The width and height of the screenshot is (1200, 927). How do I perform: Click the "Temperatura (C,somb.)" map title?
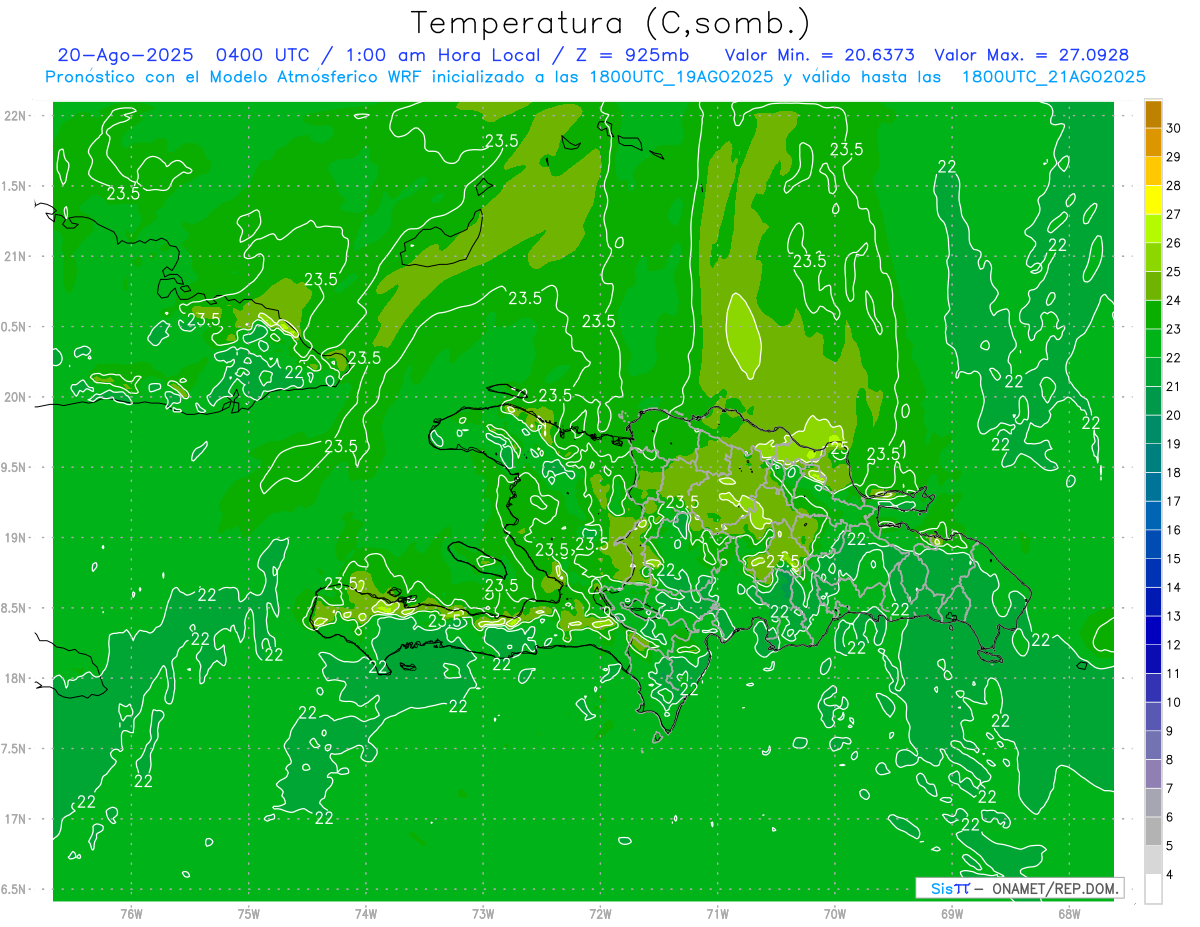click(x=610, y=23)
